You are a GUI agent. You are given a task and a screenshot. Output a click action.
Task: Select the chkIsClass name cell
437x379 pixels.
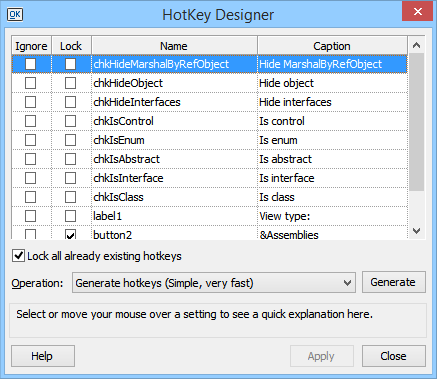pos(174,197)
